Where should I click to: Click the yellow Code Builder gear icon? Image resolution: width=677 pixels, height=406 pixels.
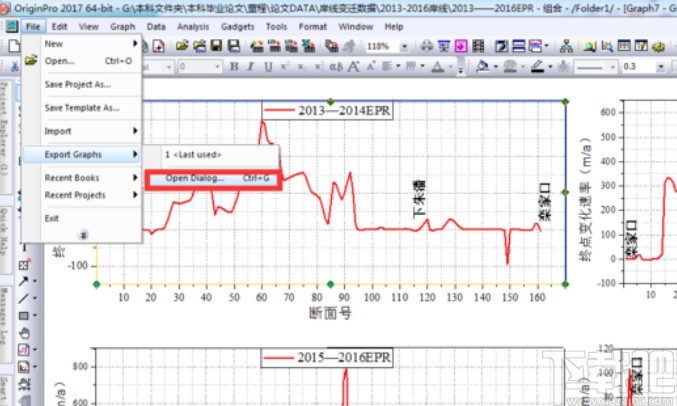point(658,46)
